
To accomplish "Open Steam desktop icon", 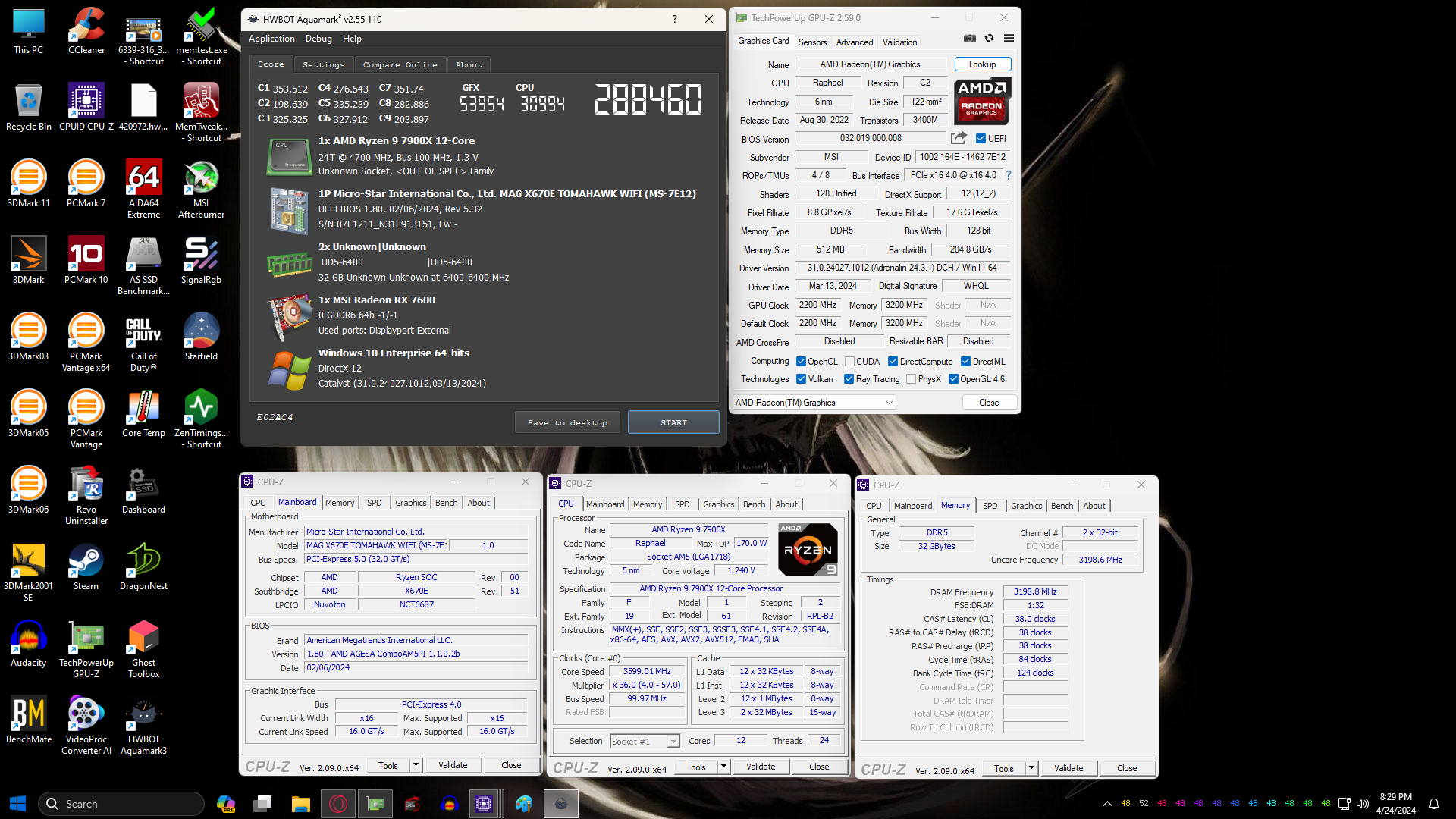I will click(x=86, y=566).
